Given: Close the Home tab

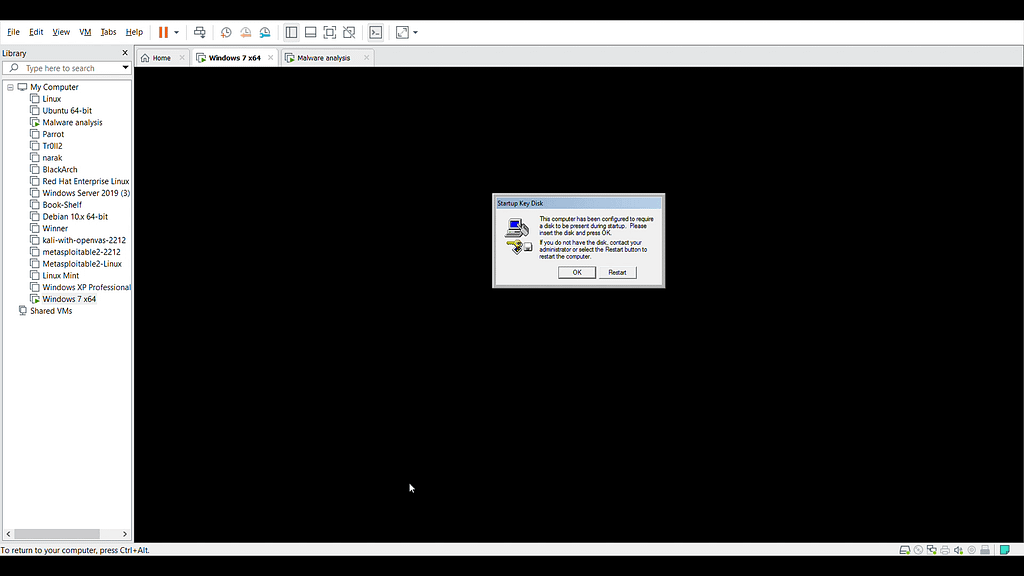Looking at the screenshot, I should coord(182,57).
